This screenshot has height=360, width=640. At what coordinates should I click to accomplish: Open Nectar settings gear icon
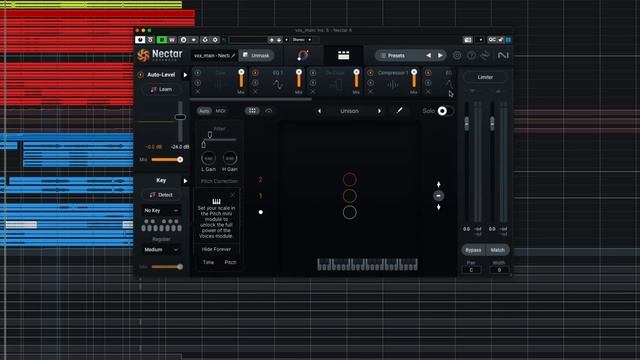point(457,56)
